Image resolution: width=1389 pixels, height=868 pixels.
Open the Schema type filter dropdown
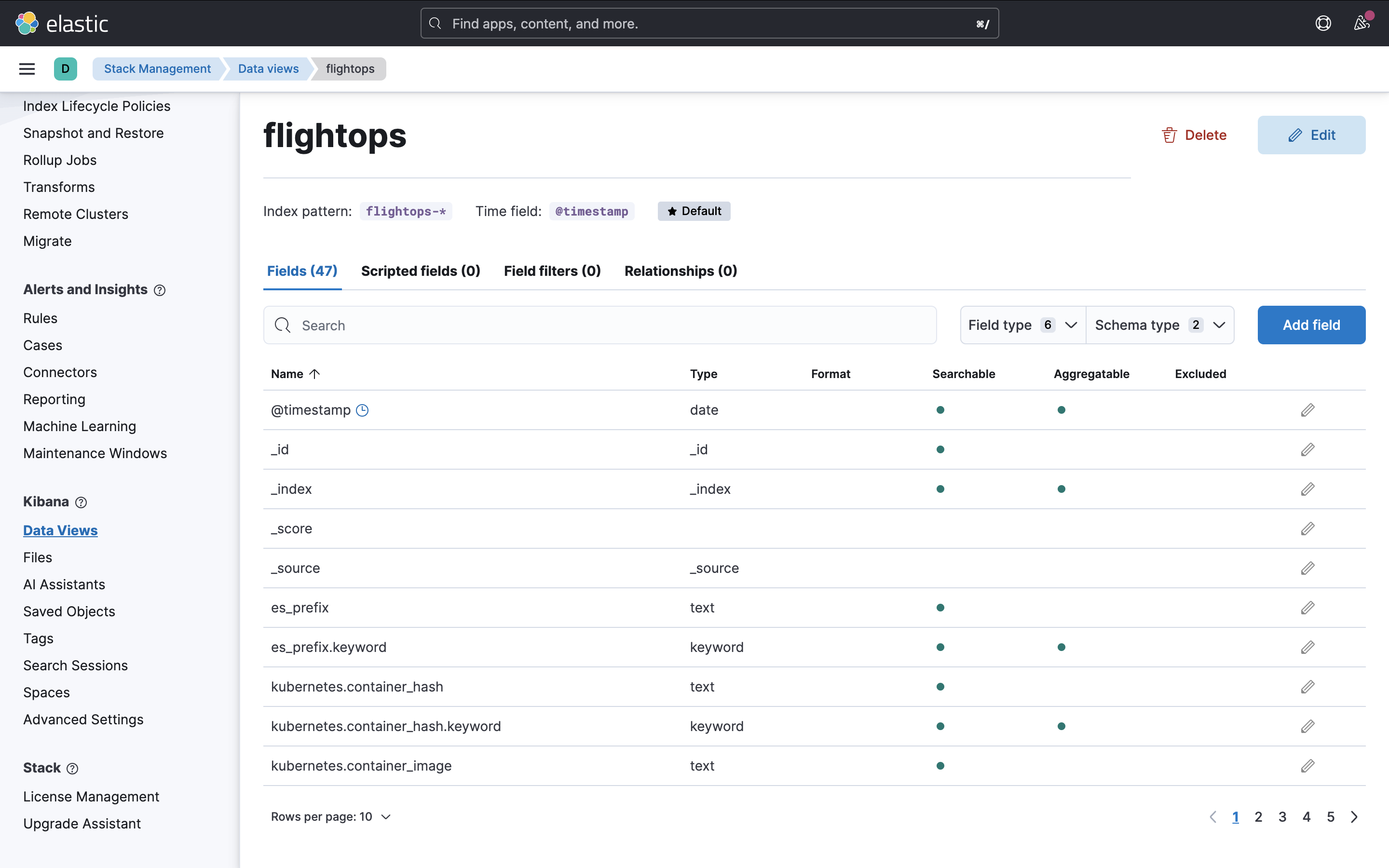point(1160,325)
